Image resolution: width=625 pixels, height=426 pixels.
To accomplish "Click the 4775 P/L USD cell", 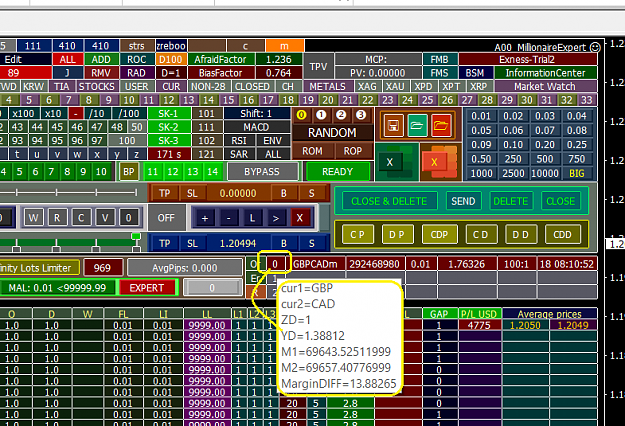I will pyautogui.click(x=479, y=325).
